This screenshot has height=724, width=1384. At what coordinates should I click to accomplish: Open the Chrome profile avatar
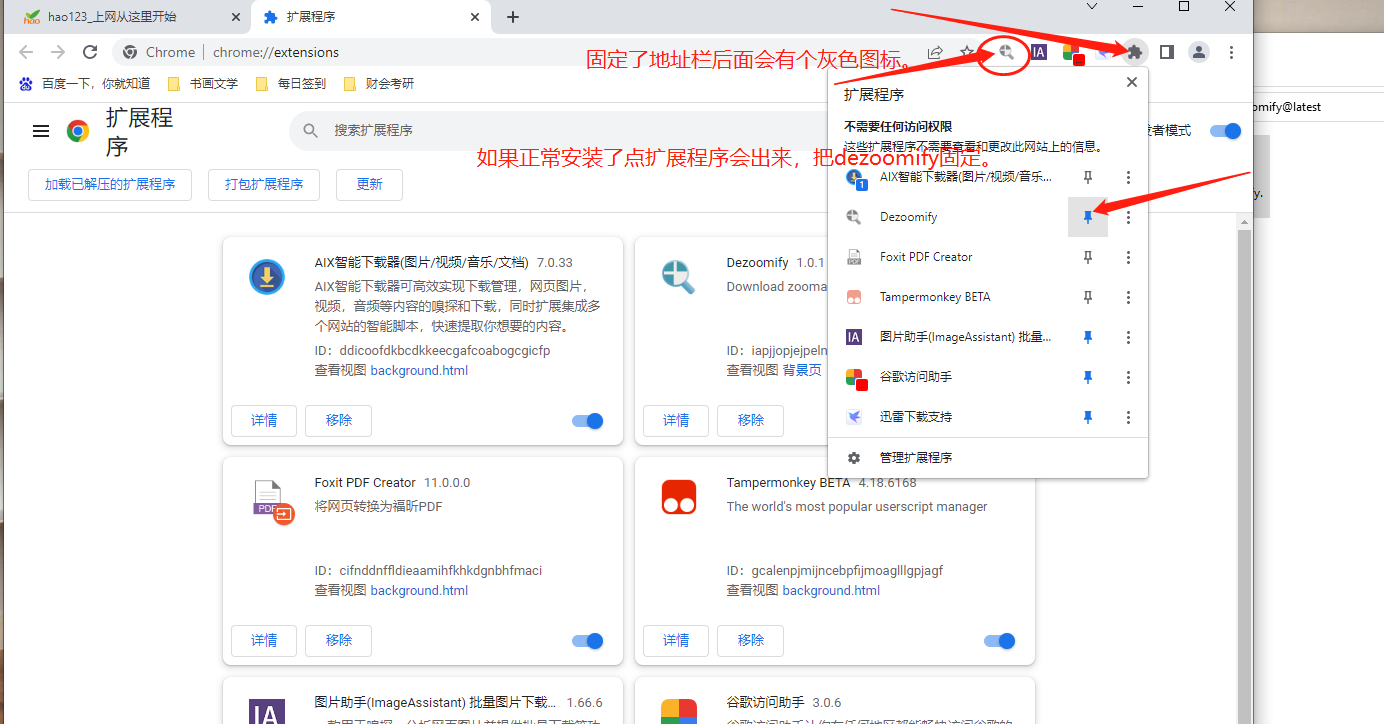click(1199, 52)
